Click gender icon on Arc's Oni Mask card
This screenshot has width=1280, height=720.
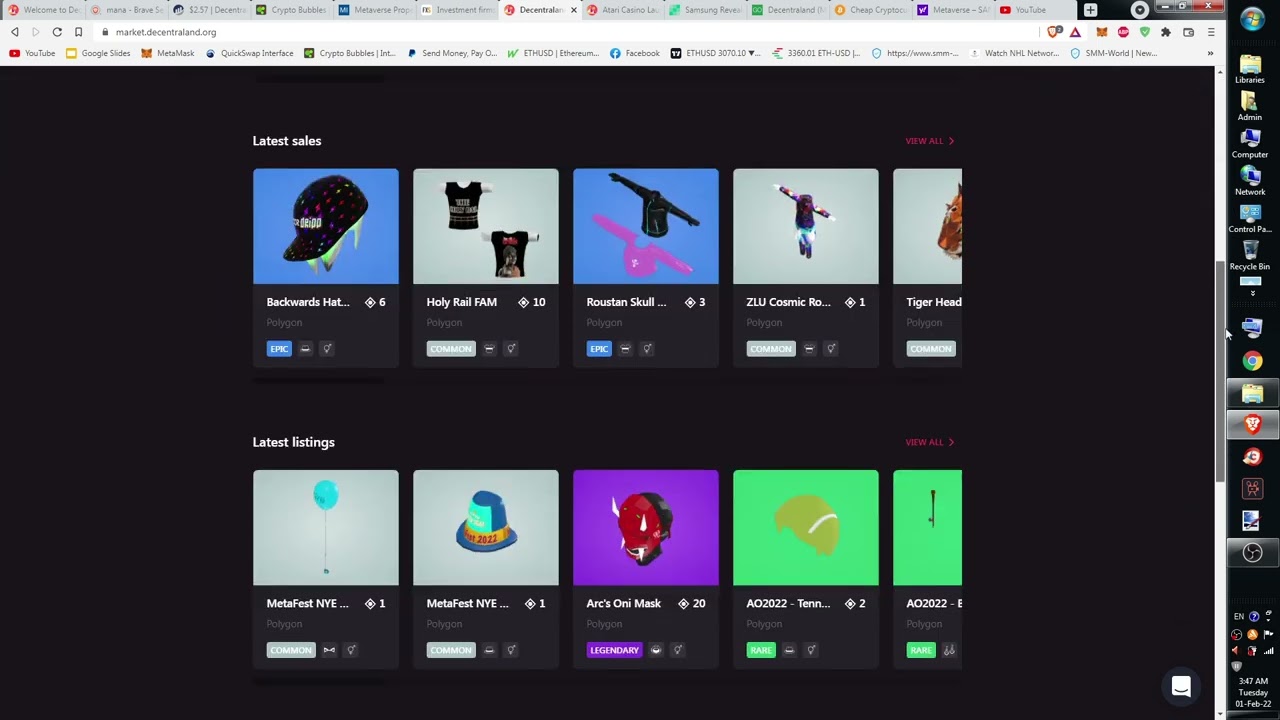pos(678,650)
